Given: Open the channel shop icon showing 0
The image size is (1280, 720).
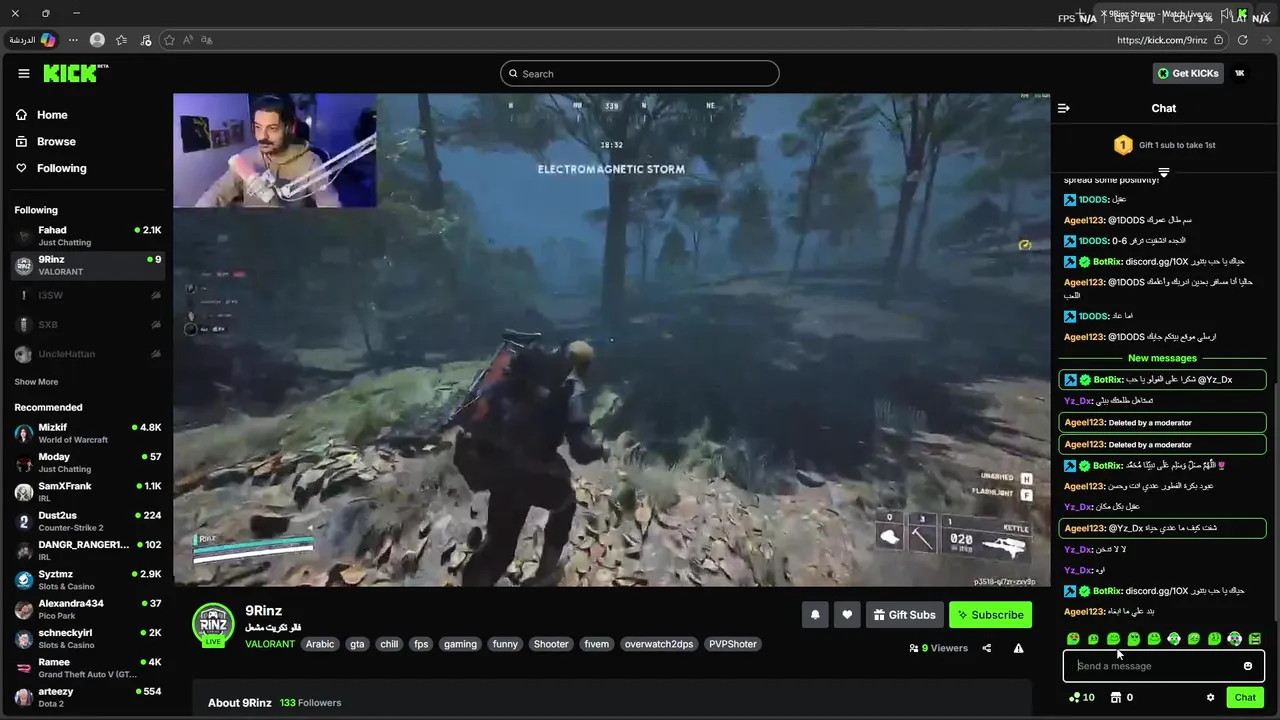Looking at the screenshot, I should point(1121,697).
